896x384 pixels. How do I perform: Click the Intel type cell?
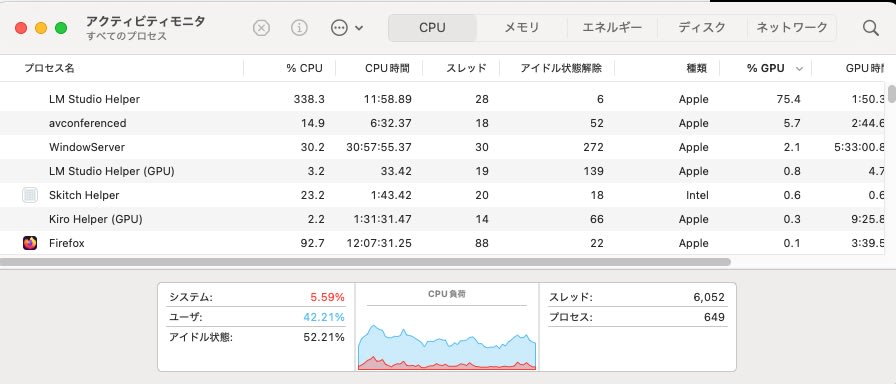(697, 195)
